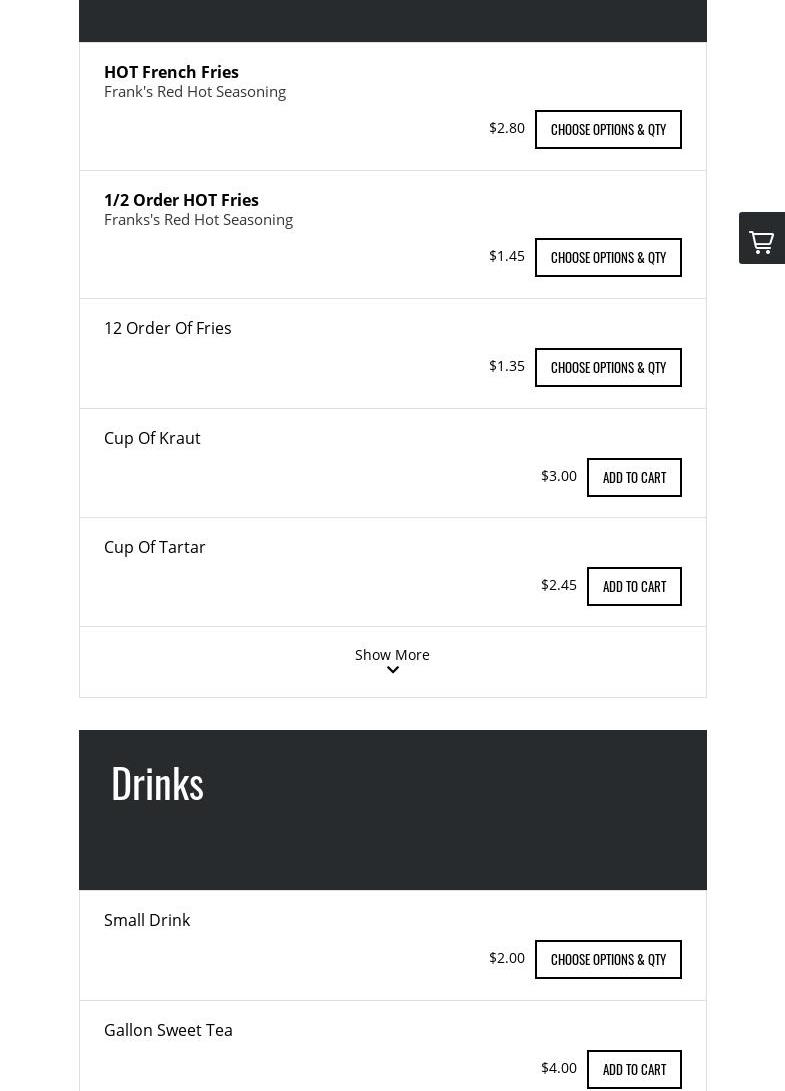
Task: Add Gallon Sweet Tea to cart
Action: (634, 1069)
